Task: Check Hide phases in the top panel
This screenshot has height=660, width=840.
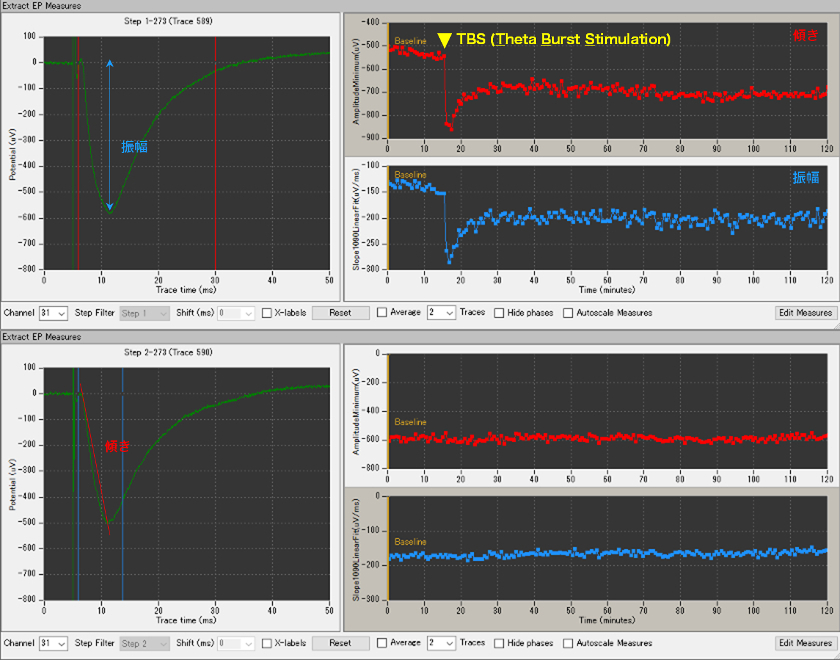Action: tap(499, 313)
